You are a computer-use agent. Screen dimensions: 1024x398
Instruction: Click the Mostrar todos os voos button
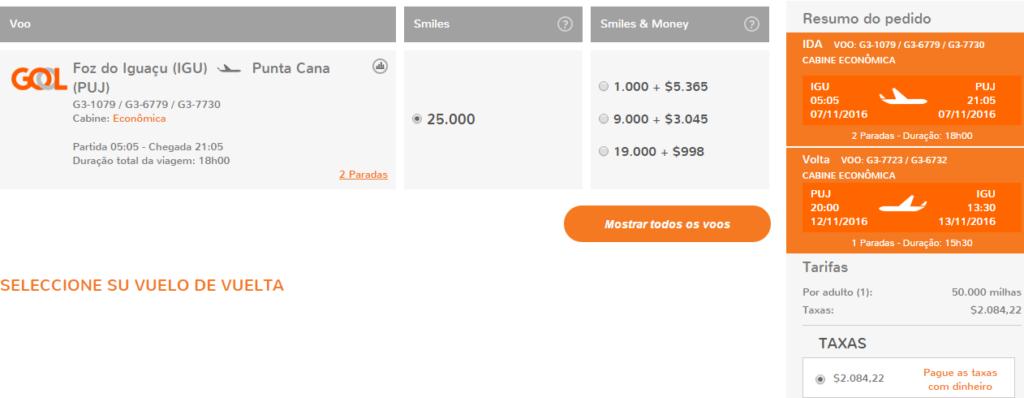click(x=667, y=224)
